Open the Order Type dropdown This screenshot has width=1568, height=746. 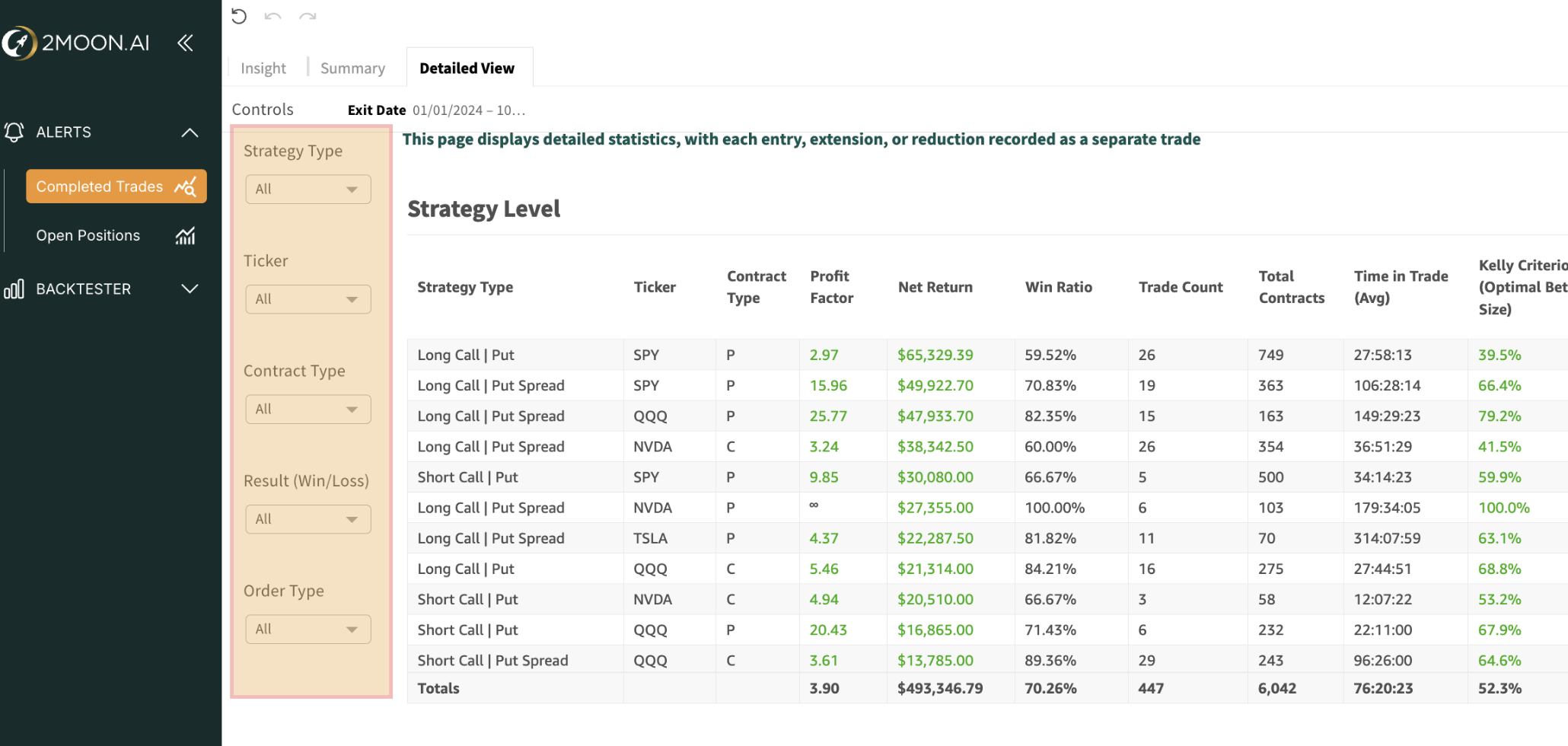click(x=308, y=630)
